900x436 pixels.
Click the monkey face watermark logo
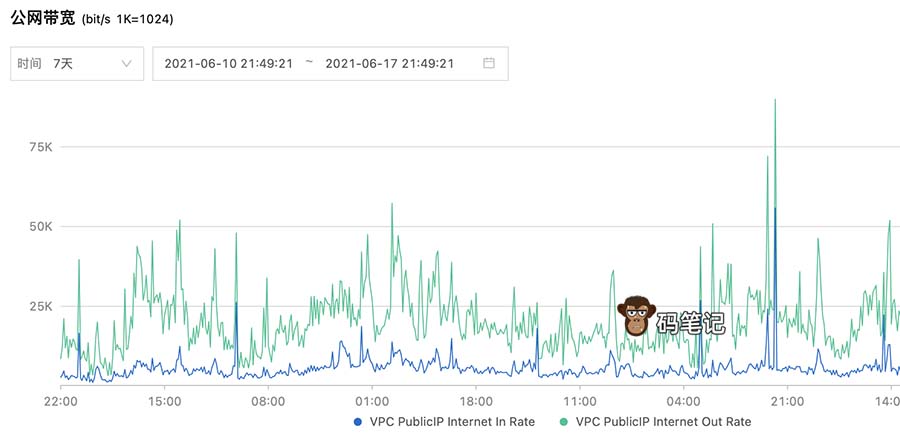pos(636,316)
